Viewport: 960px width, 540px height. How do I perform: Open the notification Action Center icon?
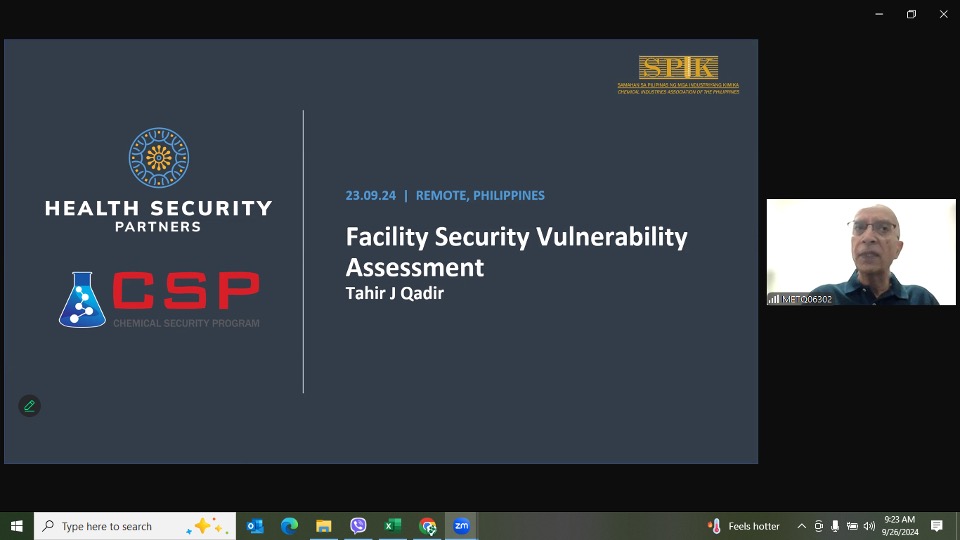tap(937, 526)
